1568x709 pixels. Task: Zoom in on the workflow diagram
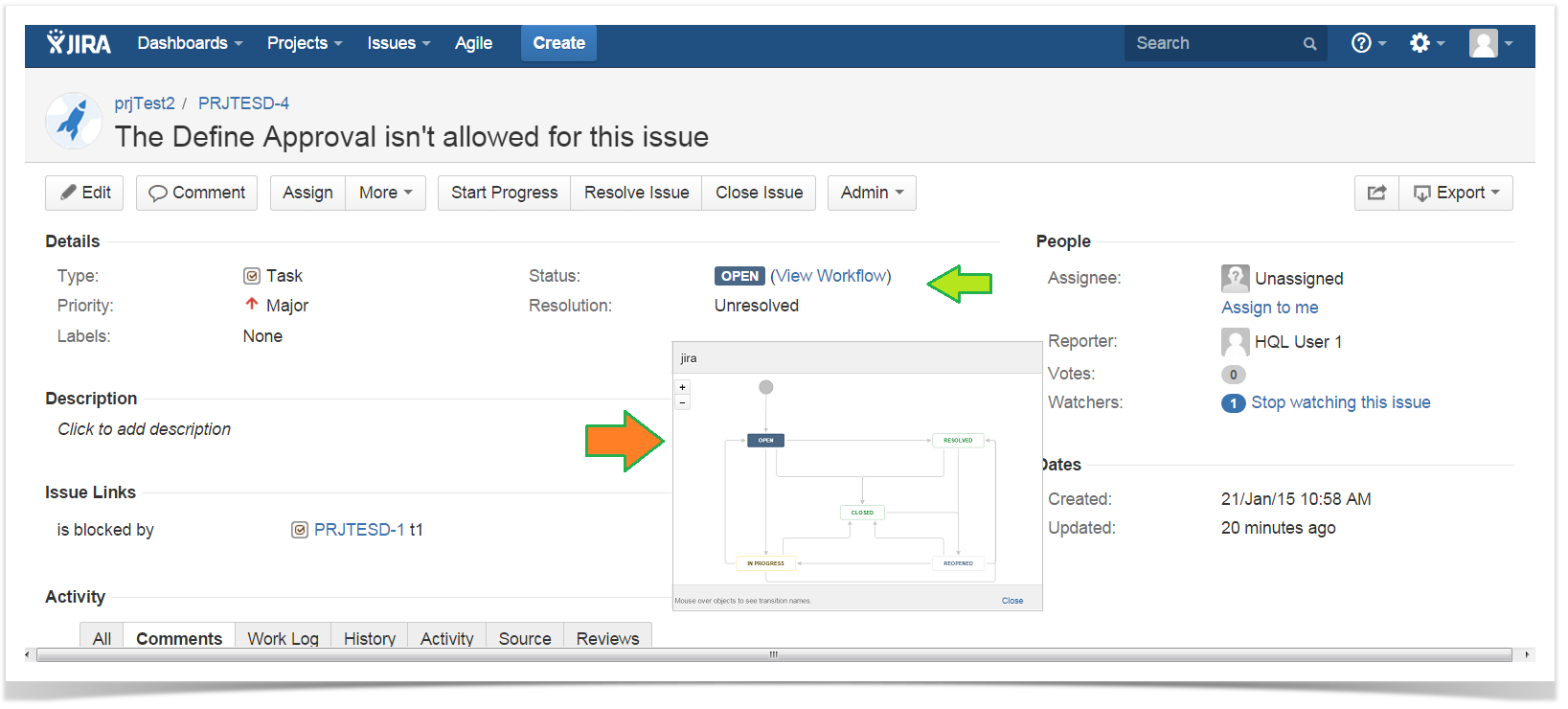coord(683,387)
